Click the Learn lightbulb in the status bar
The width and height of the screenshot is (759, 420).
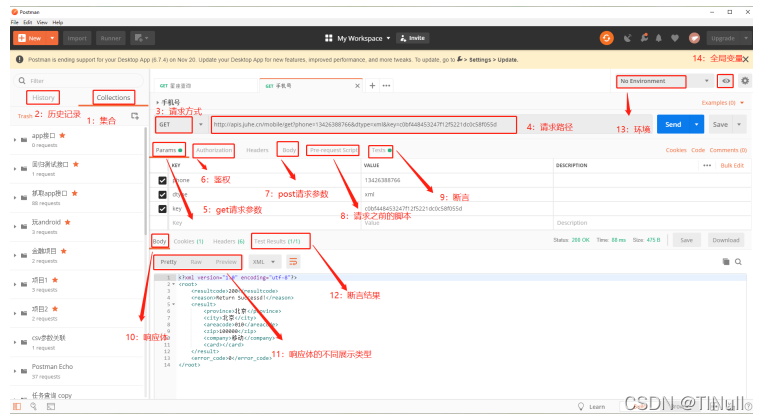pyautogui.click(x=581, y=406)
